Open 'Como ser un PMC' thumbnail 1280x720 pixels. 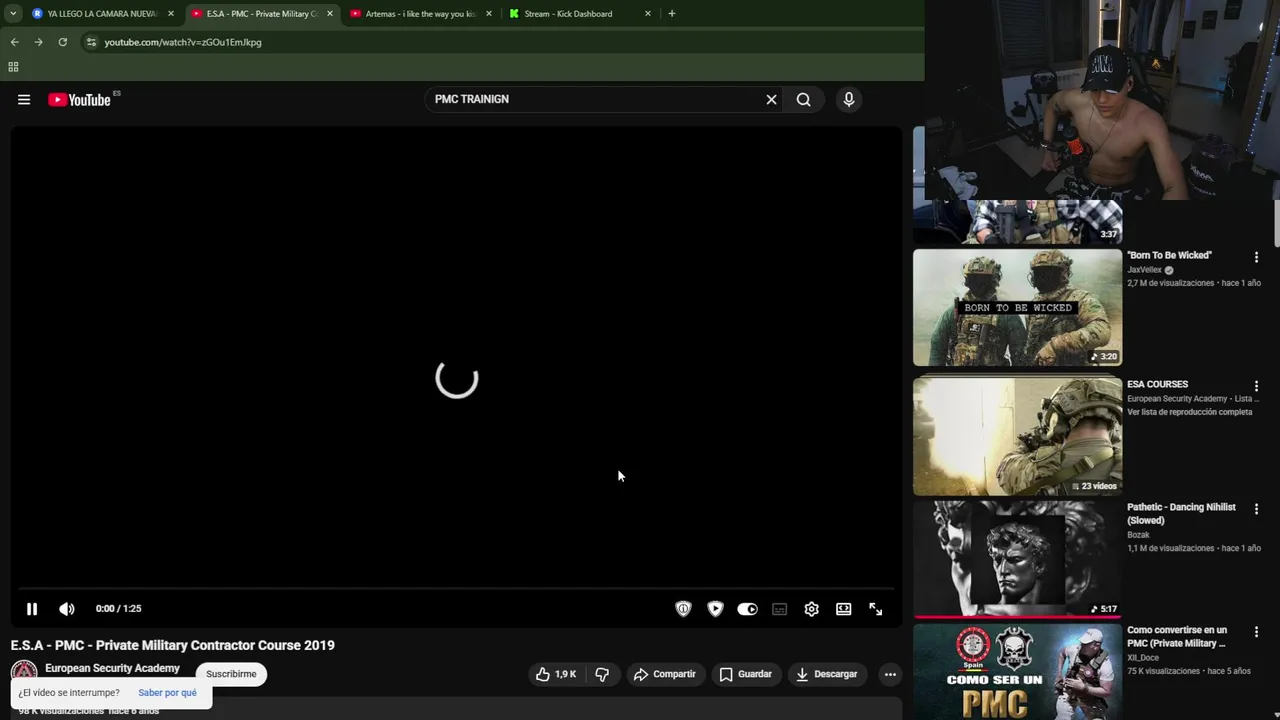click(1017, 671)
